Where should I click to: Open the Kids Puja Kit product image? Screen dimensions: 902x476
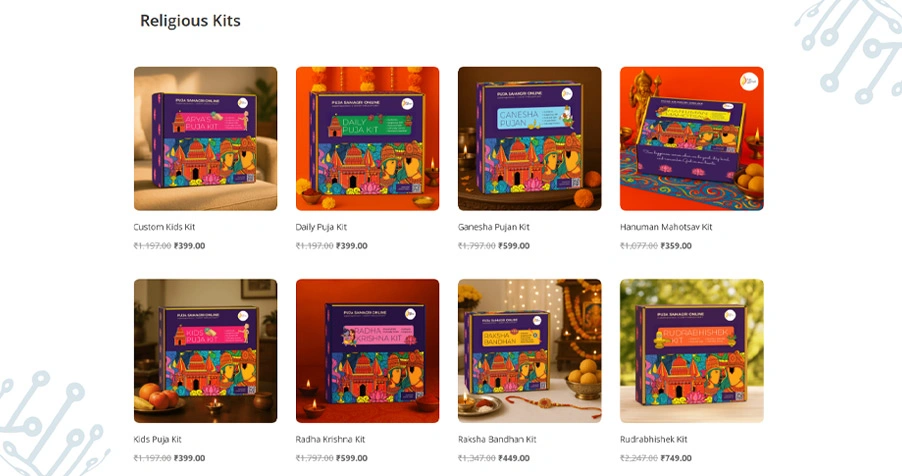coord(205,351)
